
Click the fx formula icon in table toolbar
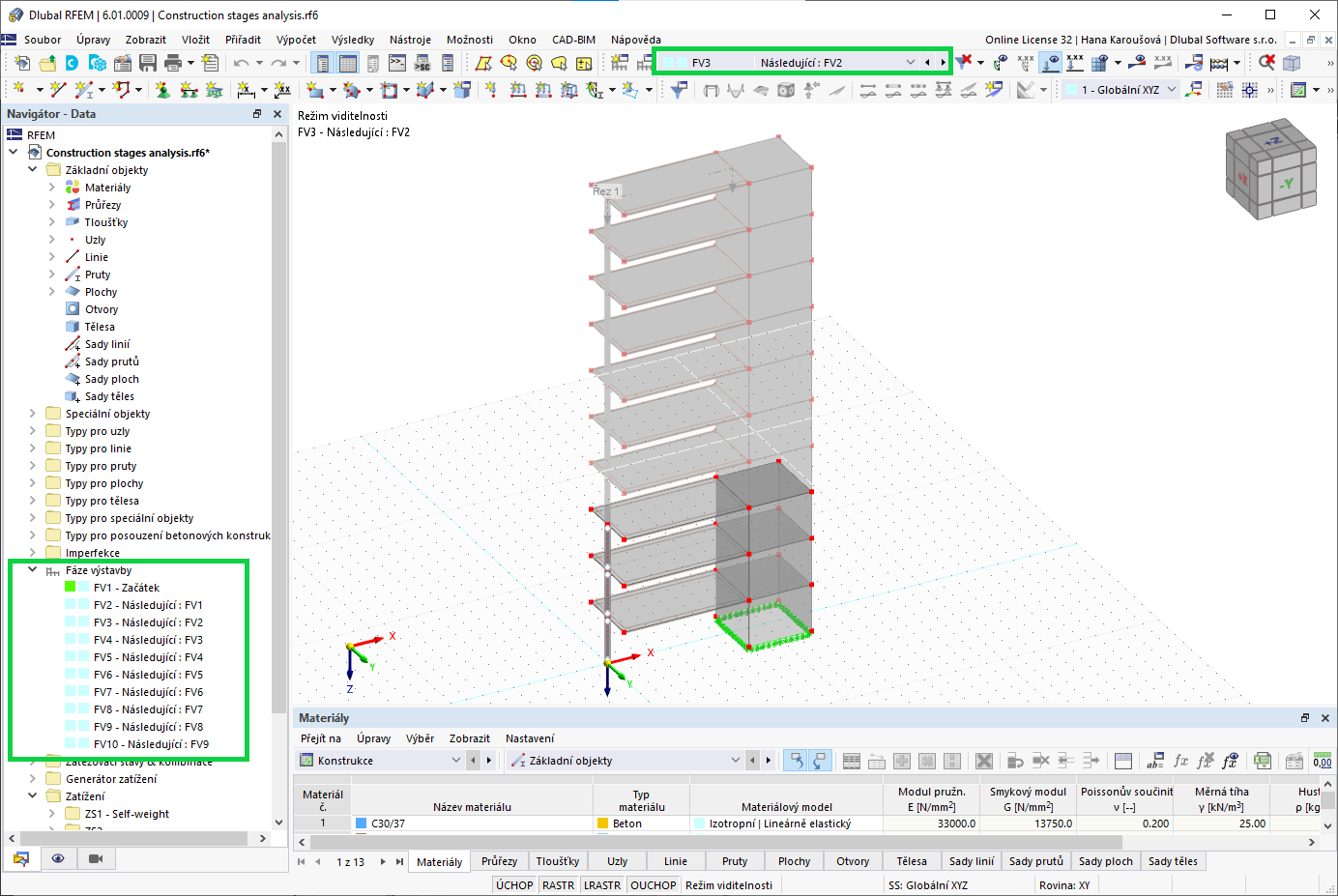click(1180, 761)
